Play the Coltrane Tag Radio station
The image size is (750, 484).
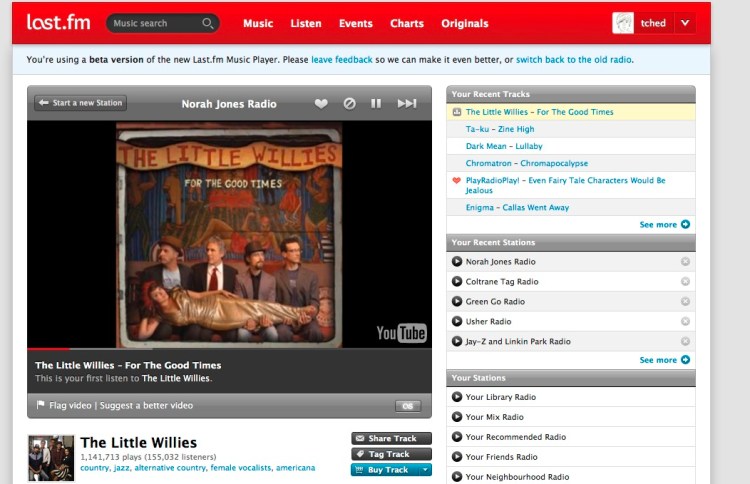(x=457, y=282)
